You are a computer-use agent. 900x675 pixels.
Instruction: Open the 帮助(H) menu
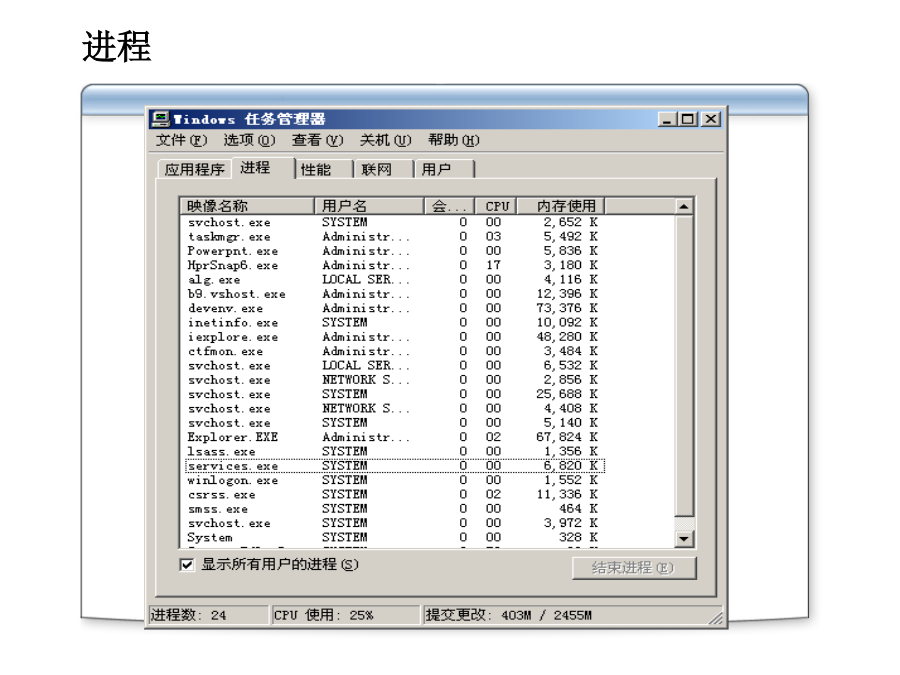(x=453, y=140)
